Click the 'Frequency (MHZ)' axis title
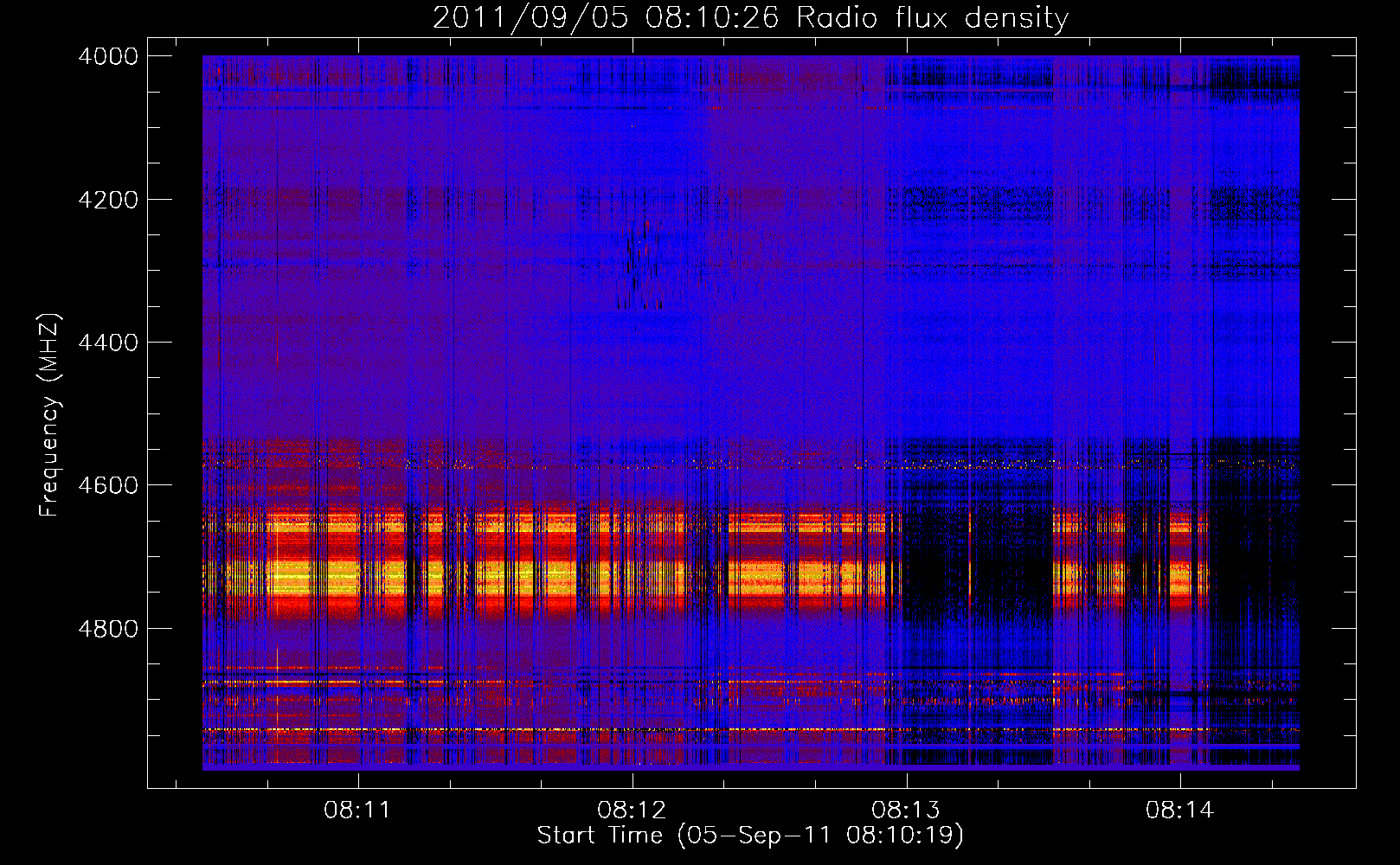 50,415
